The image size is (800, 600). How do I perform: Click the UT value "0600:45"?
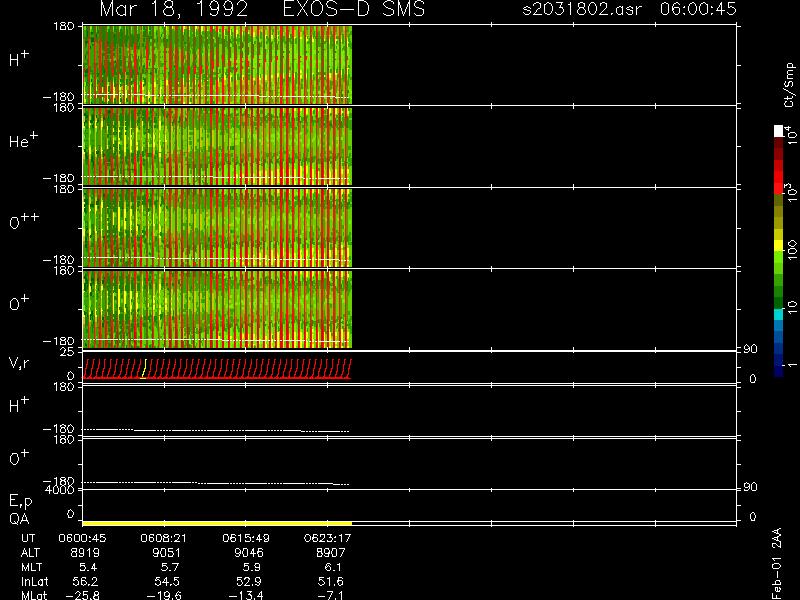82,538
